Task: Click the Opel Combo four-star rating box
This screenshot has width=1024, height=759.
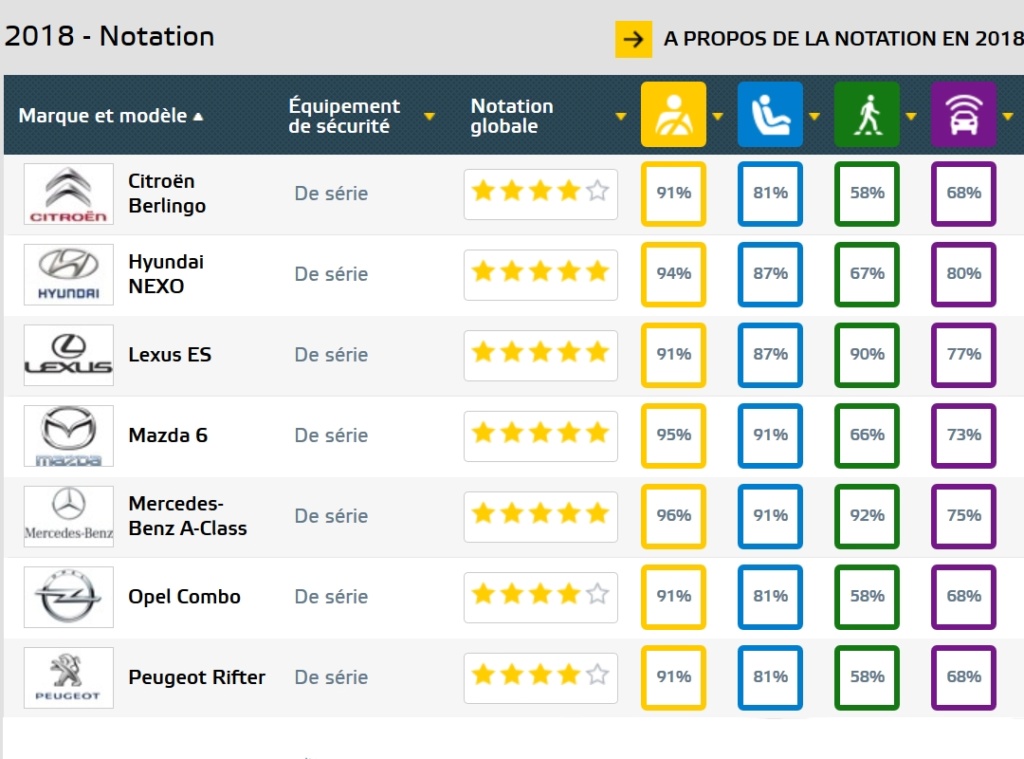Action: coord(540,597)
